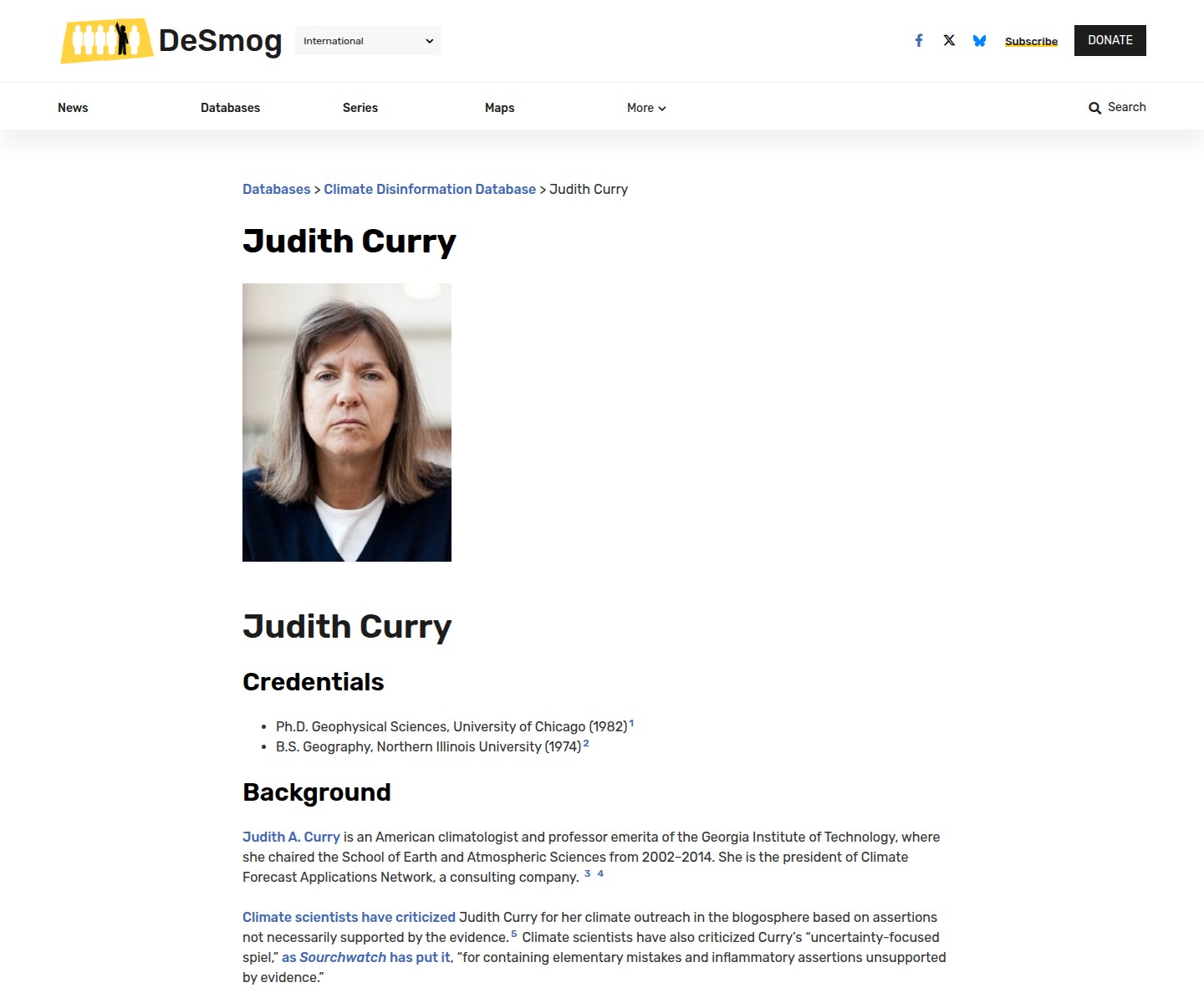Select the Ph.D. Geophysical Sciences credential line
The width and height of the screenshot is (1204, 1003).
tap(451, 726)
